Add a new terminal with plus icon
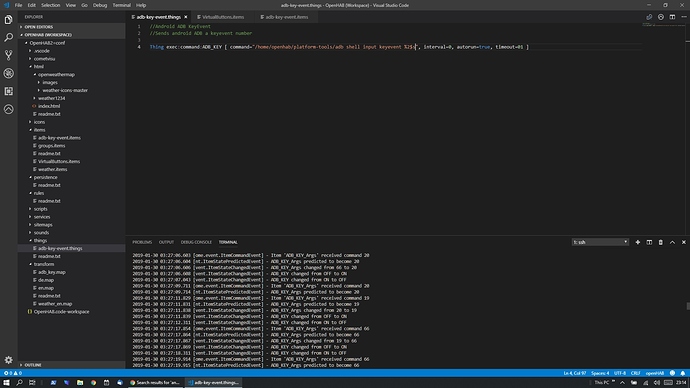Viewport: 690px width, 388px height. [x=638, y=242]
